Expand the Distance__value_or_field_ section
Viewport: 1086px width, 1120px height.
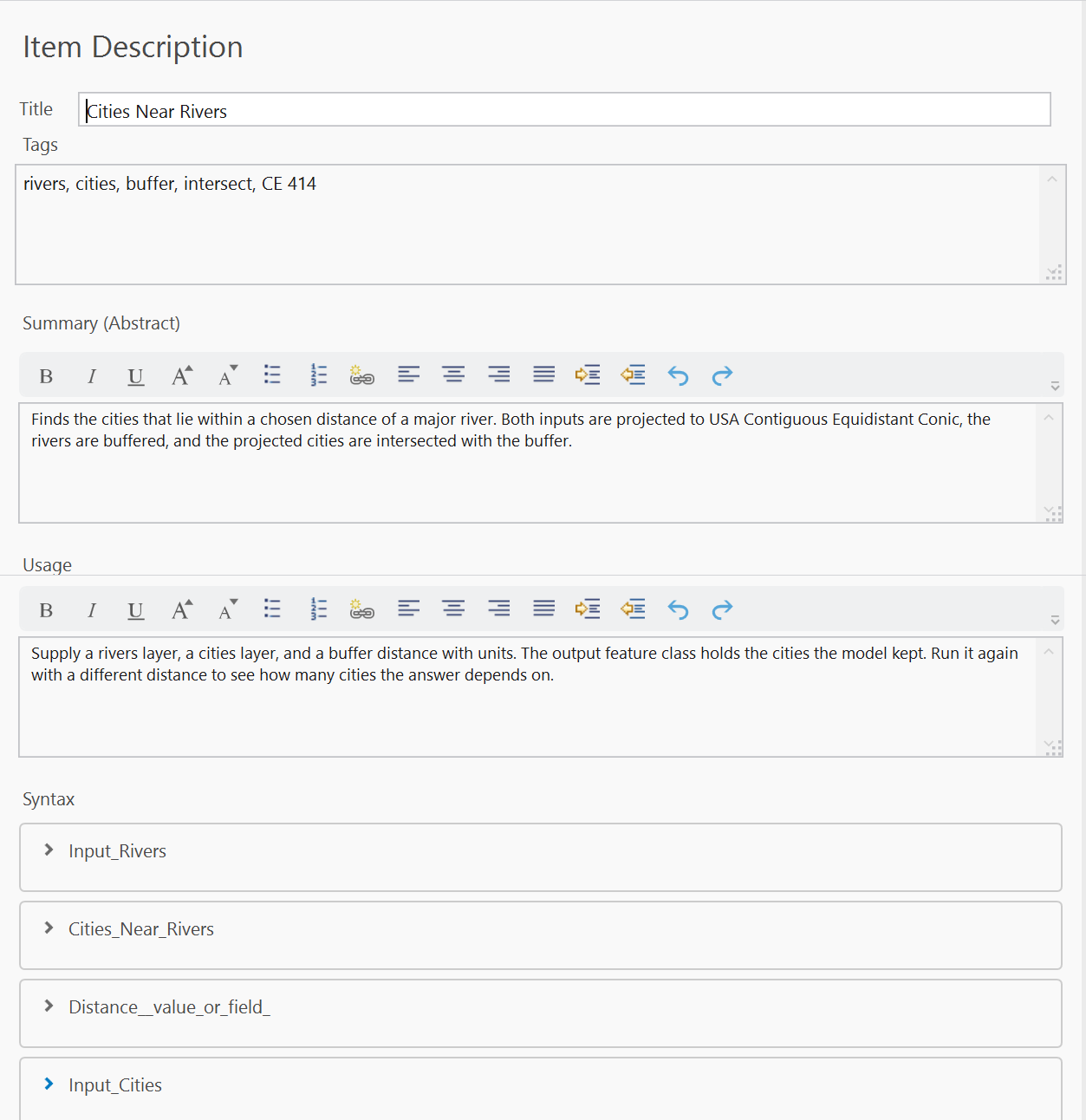49,1006
